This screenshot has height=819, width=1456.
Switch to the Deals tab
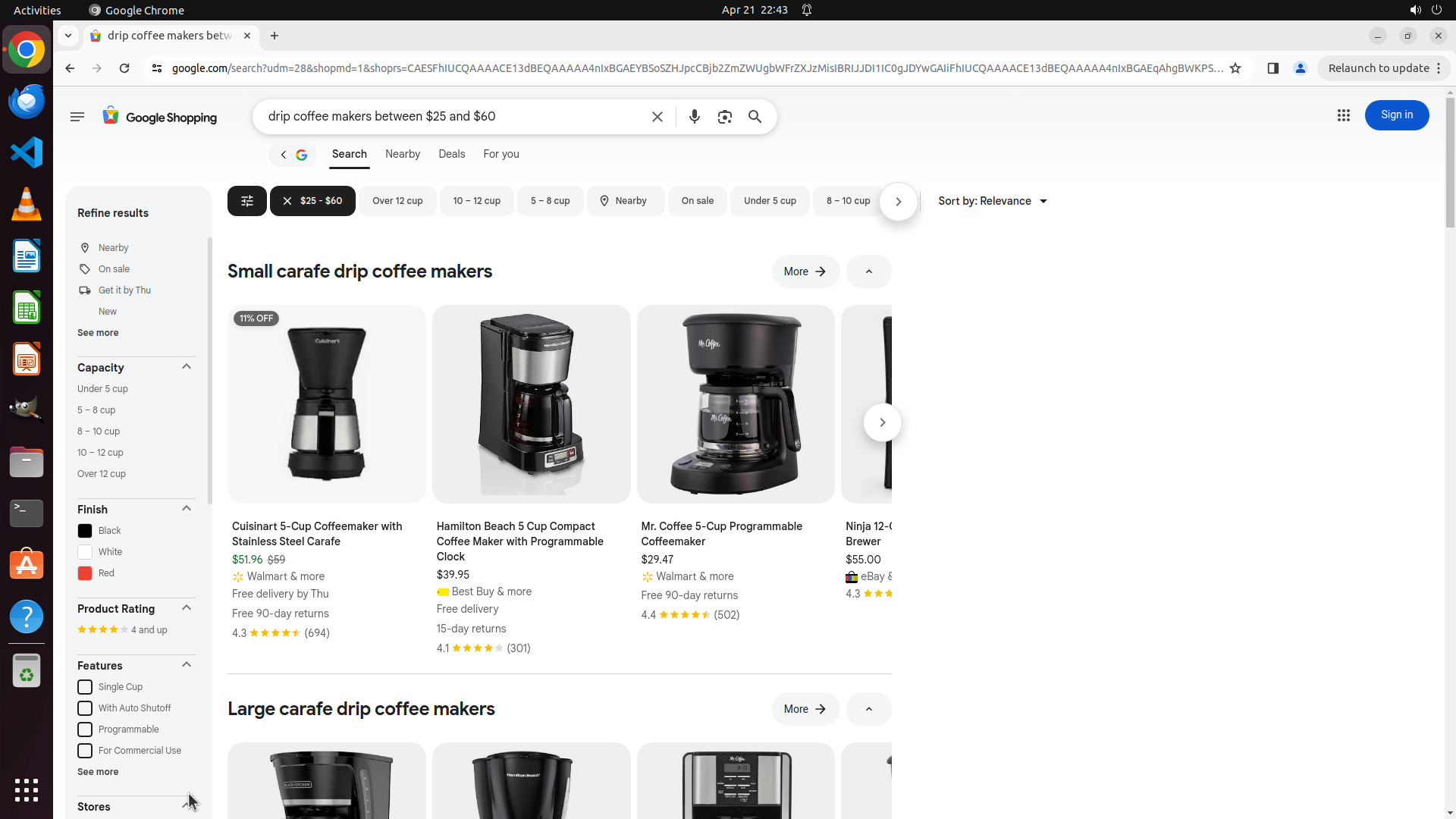pyautogui.click(x=451, y=154)
